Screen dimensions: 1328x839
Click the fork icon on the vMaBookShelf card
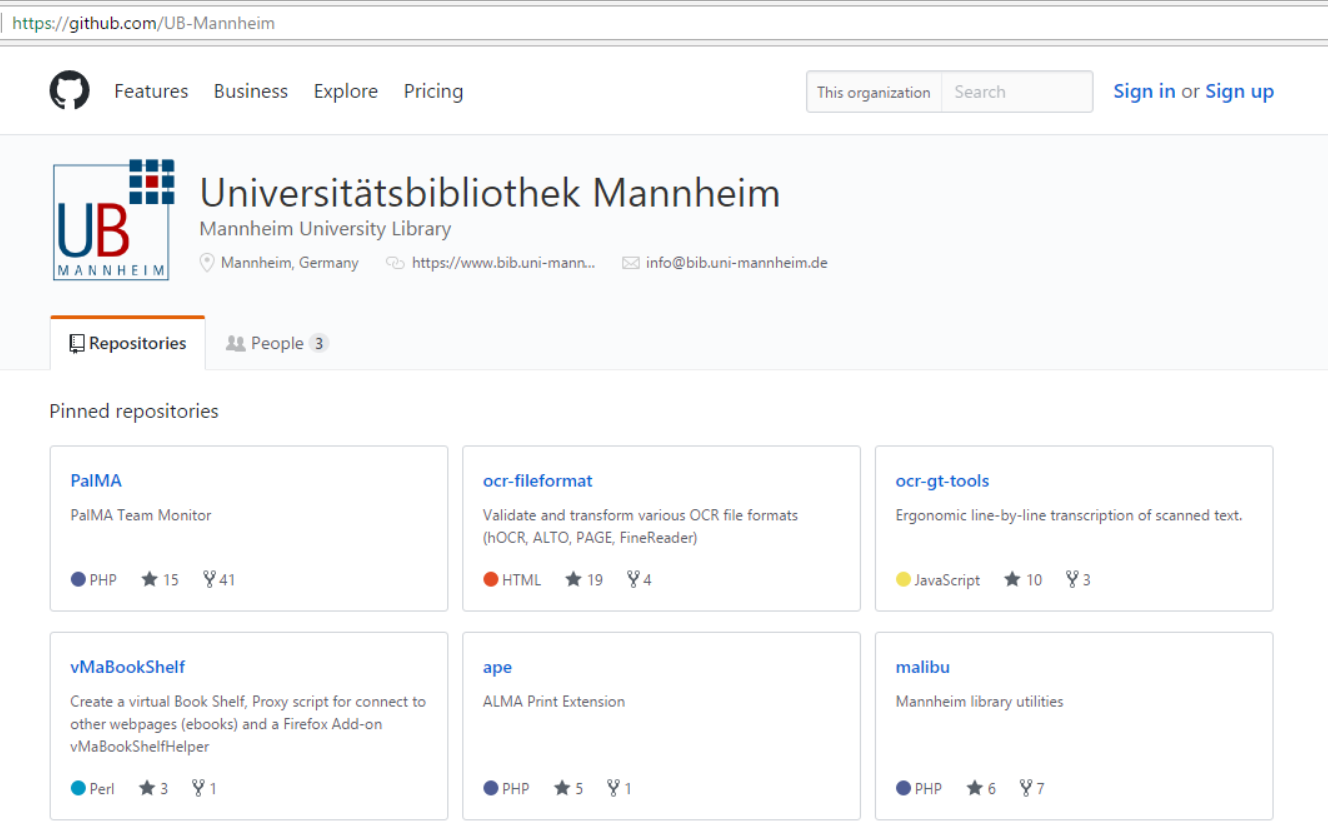pyautogui.click(x=198, y=788)
